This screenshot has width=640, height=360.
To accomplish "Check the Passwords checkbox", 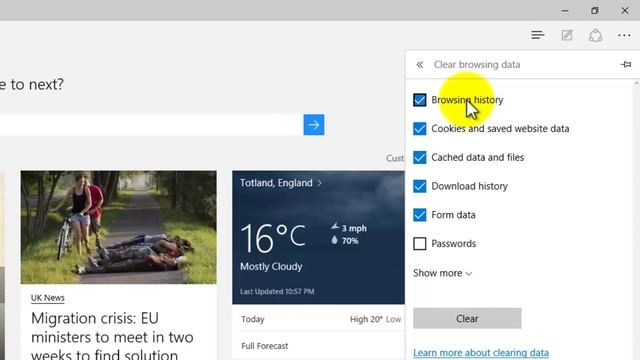I will pos(420,244).
